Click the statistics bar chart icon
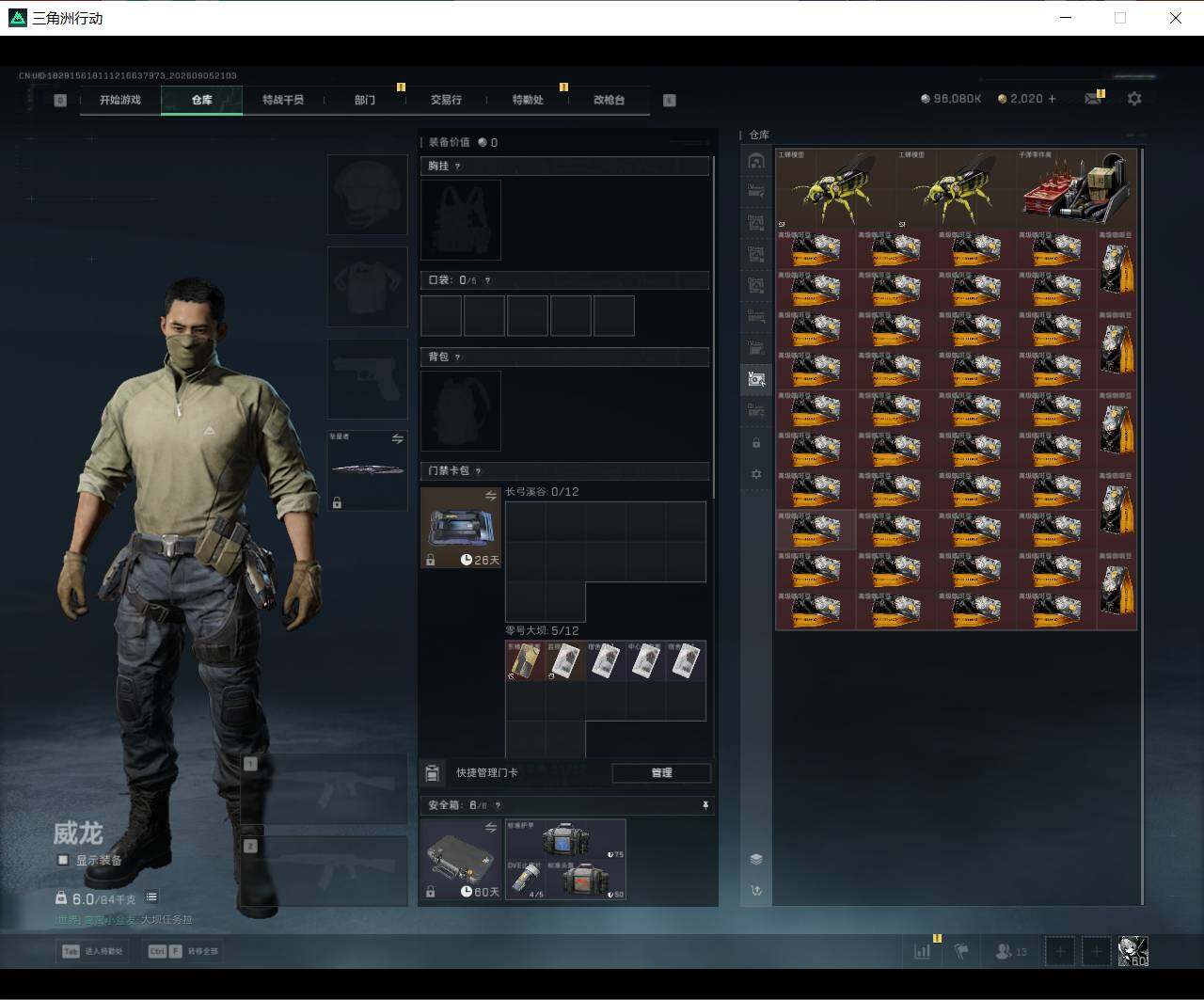Viewport: 1204px width, 1000px height. click(922, 951)
